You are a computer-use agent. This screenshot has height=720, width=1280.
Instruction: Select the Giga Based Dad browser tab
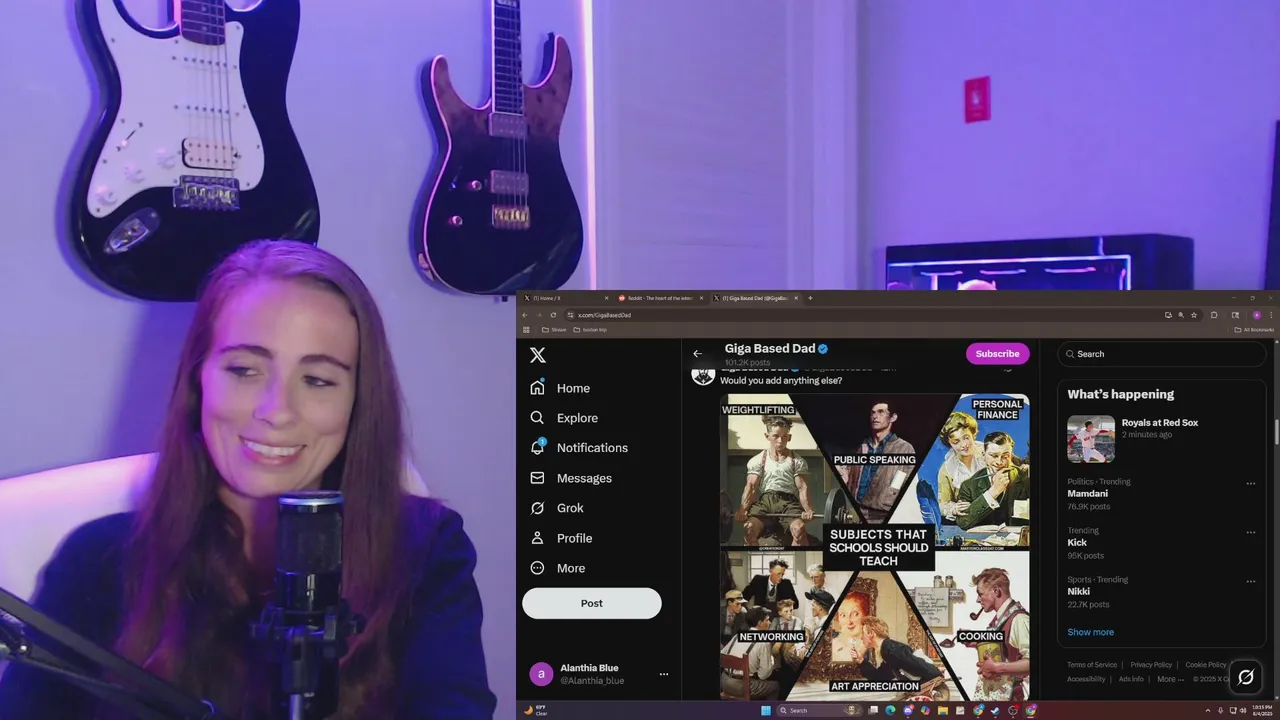(x=756, y=298)
